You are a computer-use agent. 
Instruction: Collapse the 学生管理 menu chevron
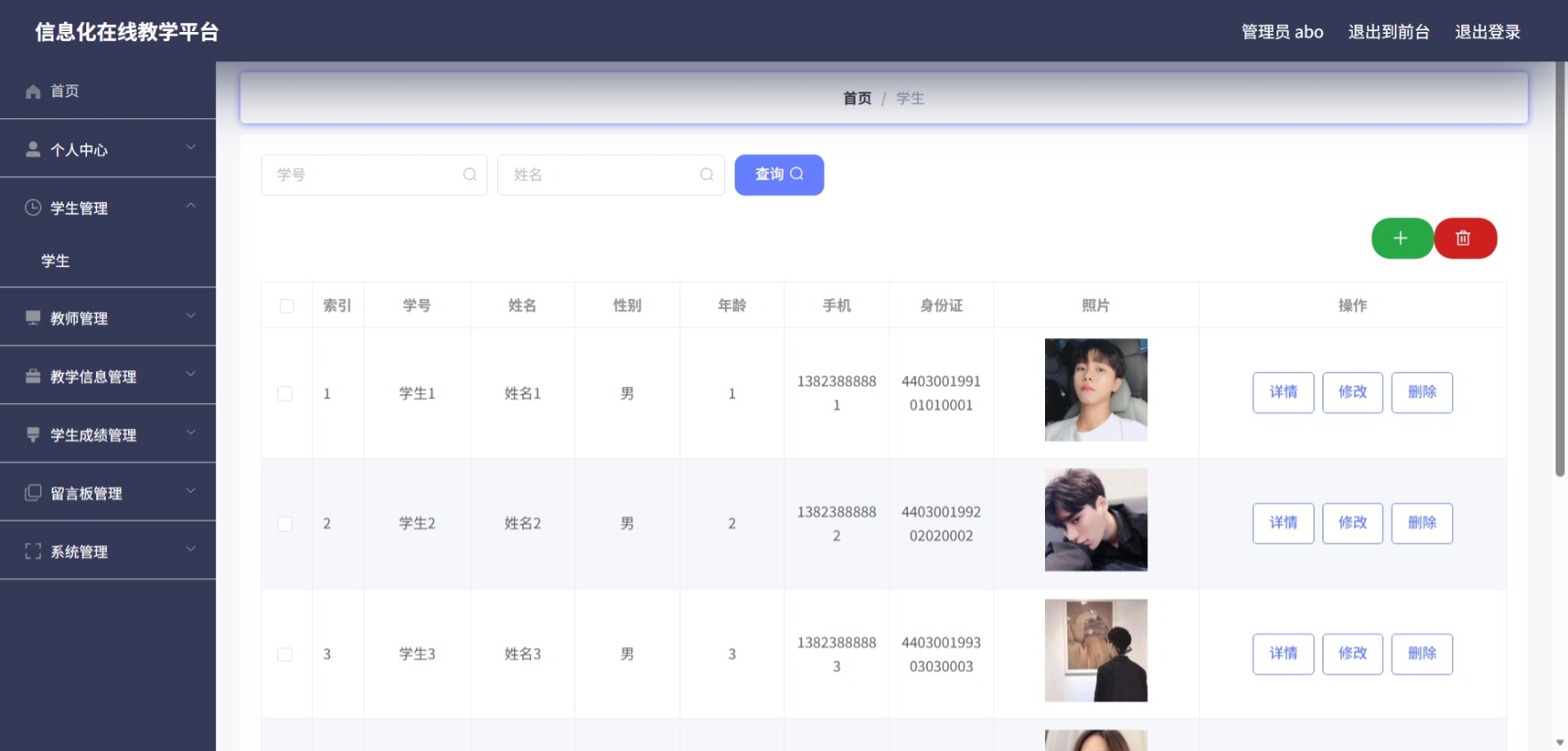click(190, 206)
